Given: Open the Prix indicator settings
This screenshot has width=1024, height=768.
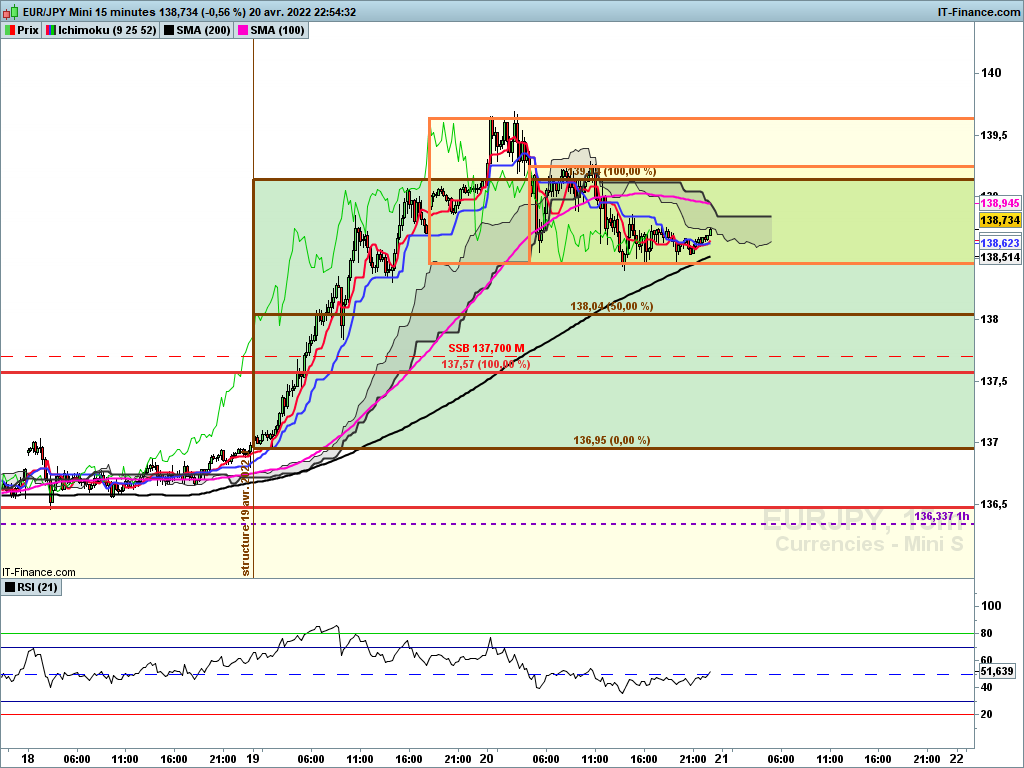Looking at the screenshot, I should [x=28, y=31].
